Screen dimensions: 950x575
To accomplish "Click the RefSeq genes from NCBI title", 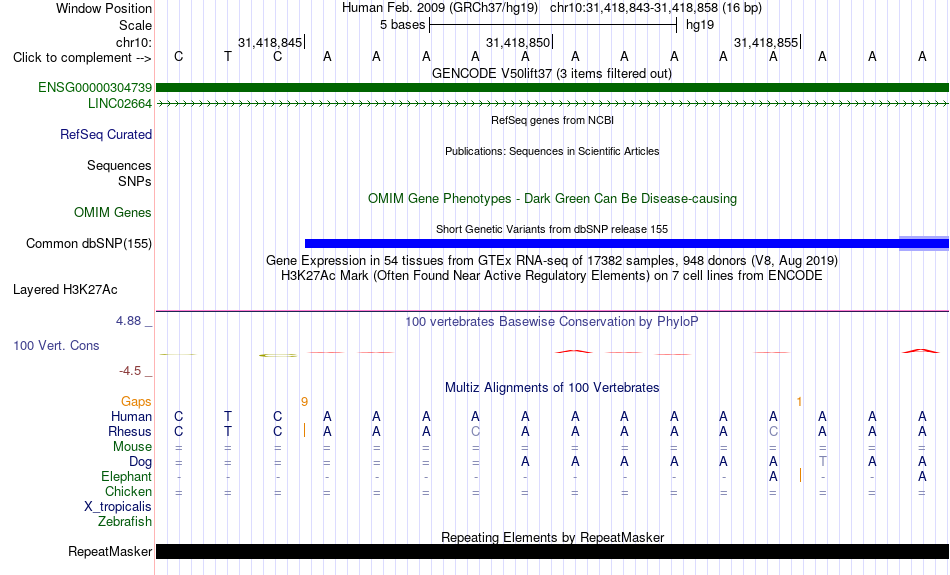I will (553, 120).
